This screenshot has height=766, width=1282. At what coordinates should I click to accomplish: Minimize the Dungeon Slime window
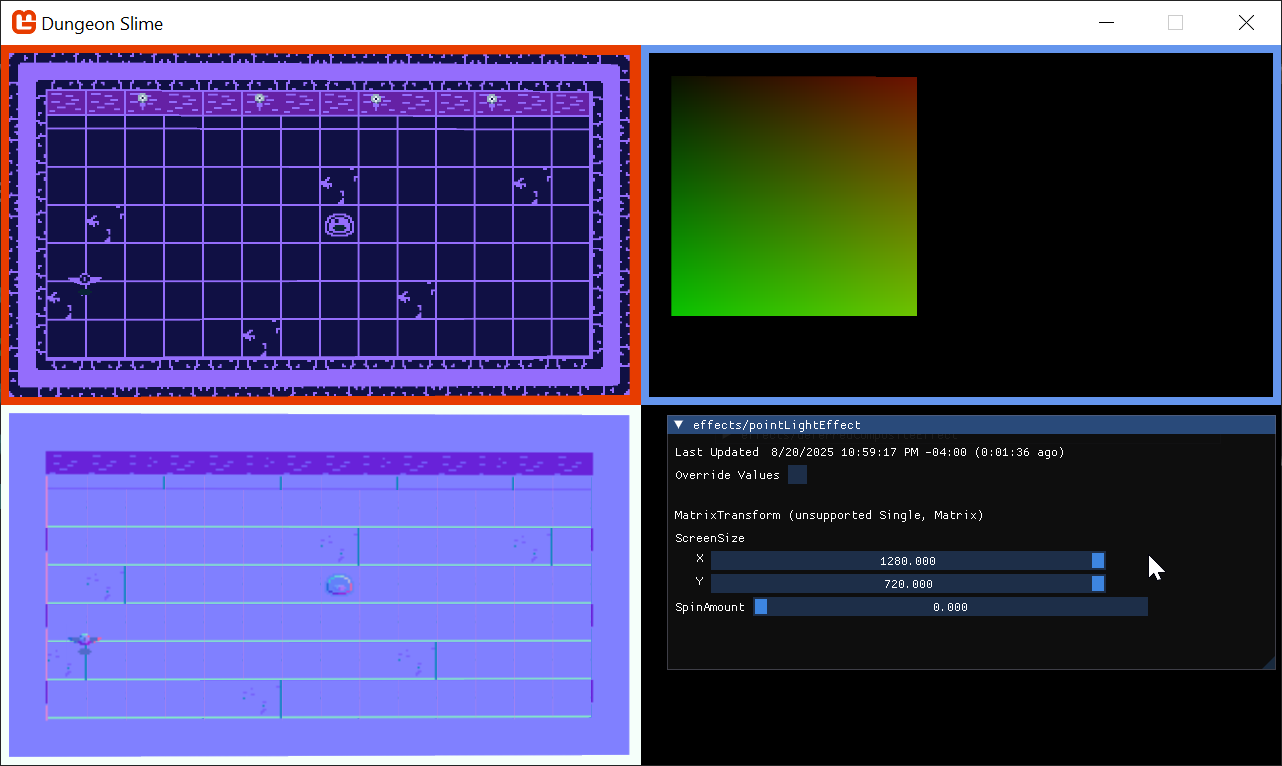click(x=1106, y=22)
